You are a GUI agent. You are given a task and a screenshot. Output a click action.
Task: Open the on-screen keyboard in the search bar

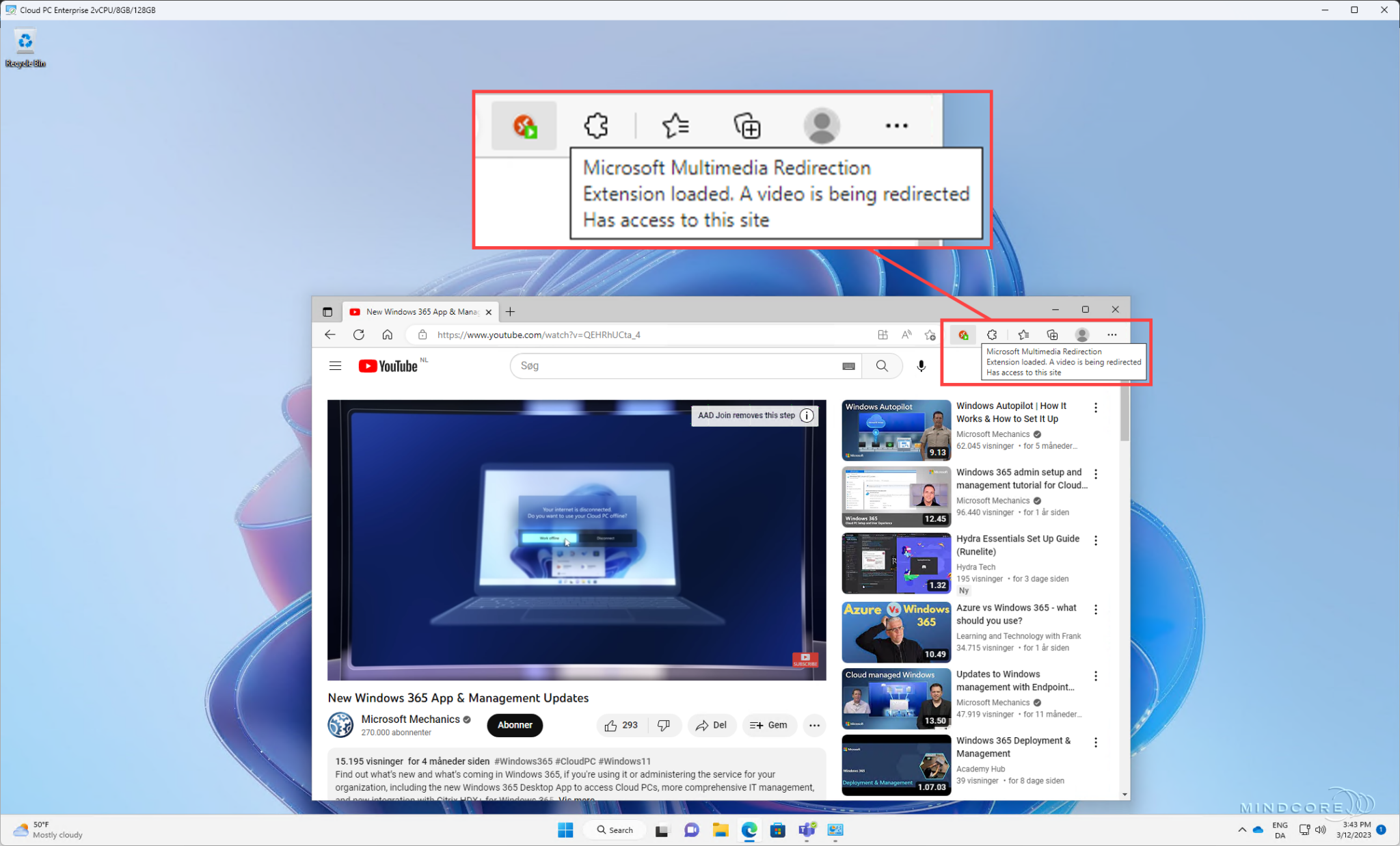[x=849, y=366]
